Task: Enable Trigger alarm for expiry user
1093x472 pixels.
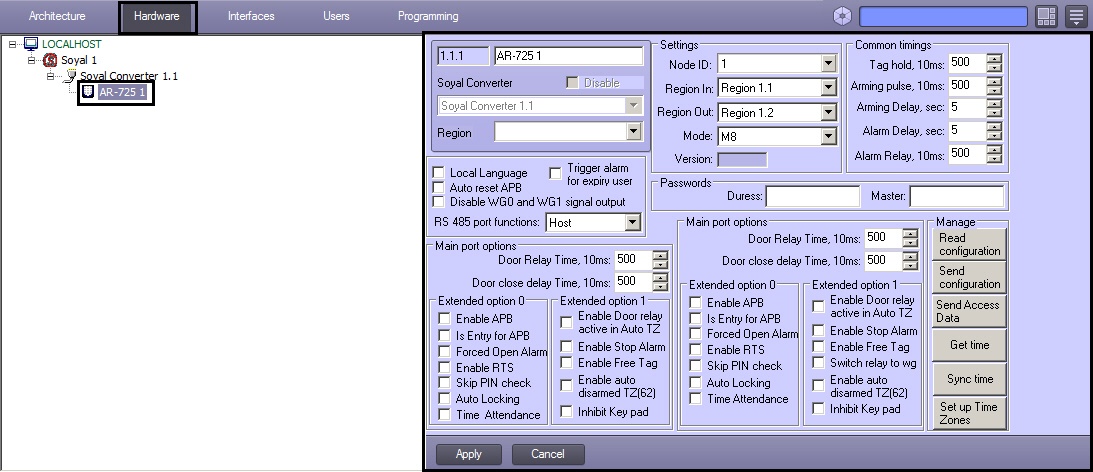Action: click(556, 173)
